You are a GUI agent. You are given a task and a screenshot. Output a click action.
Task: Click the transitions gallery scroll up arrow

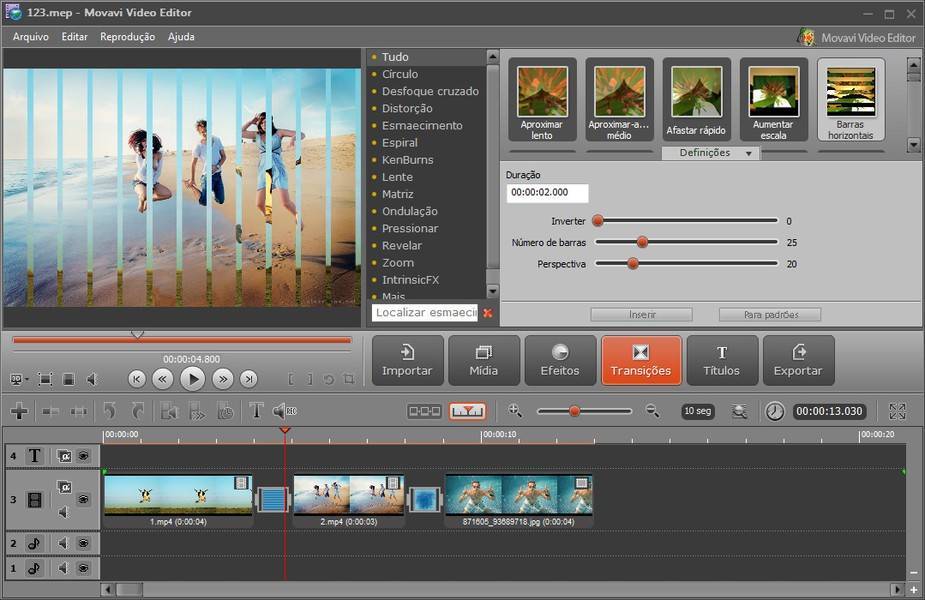913,64
